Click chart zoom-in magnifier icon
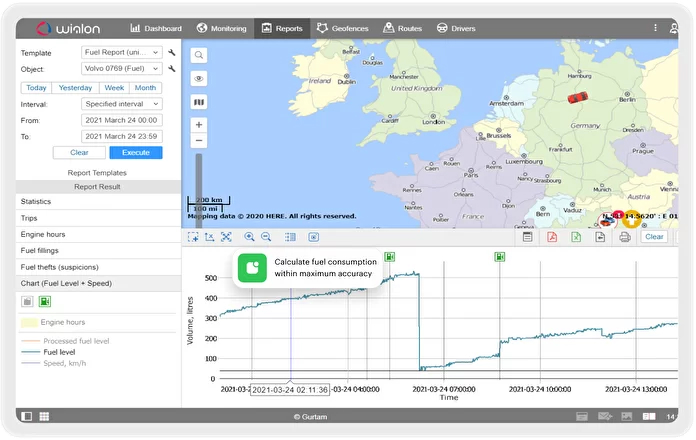696x440 pixels. [x=249, y=237]
